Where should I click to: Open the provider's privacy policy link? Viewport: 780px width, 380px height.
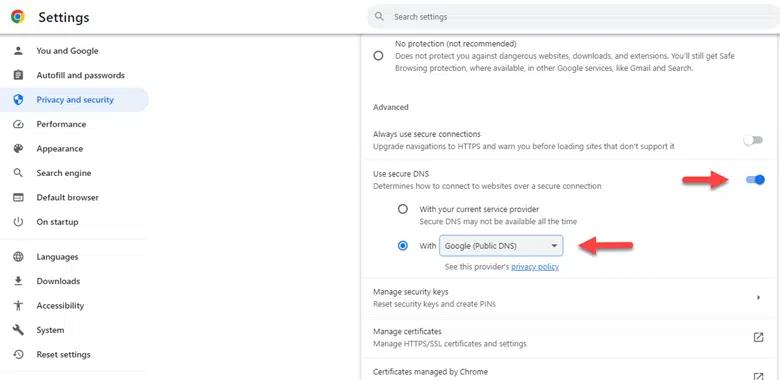pyautogui.click(x=535, y=267)
